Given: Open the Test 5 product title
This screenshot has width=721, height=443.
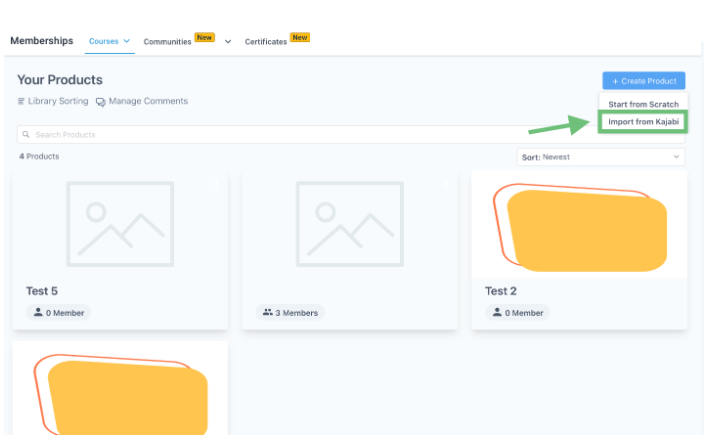Looking at the screenshot, I should 42,291.
